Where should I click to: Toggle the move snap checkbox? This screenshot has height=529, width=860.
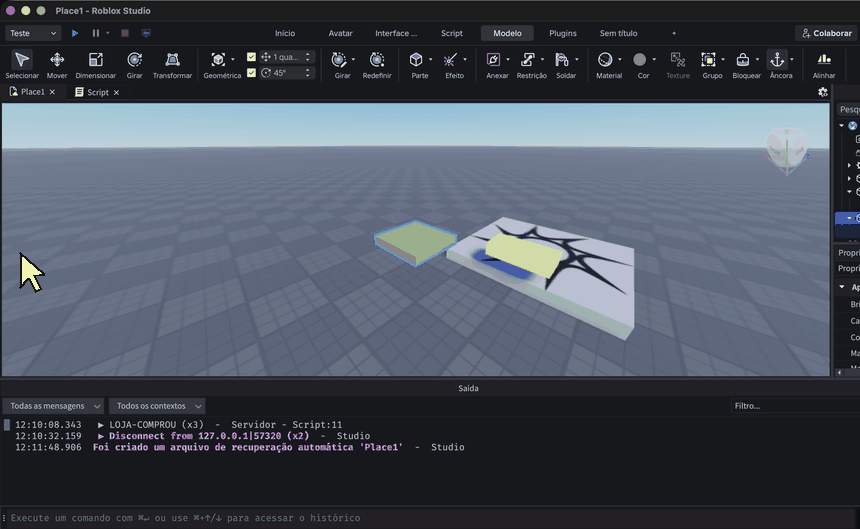tap(251, 57)
